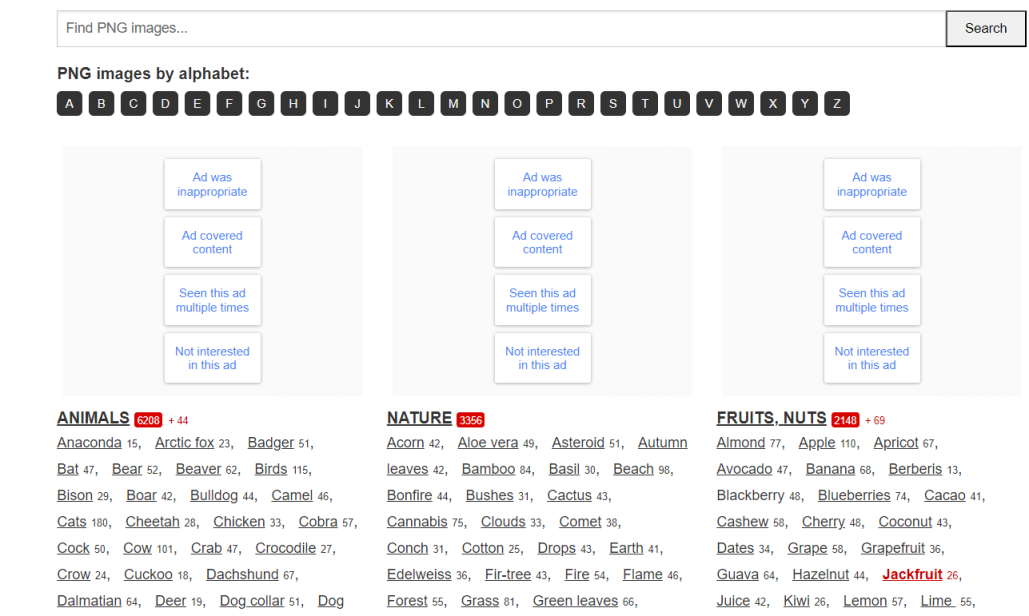
Task: Open the FRUITS, NUTS category heading
Action: [771, 419]
